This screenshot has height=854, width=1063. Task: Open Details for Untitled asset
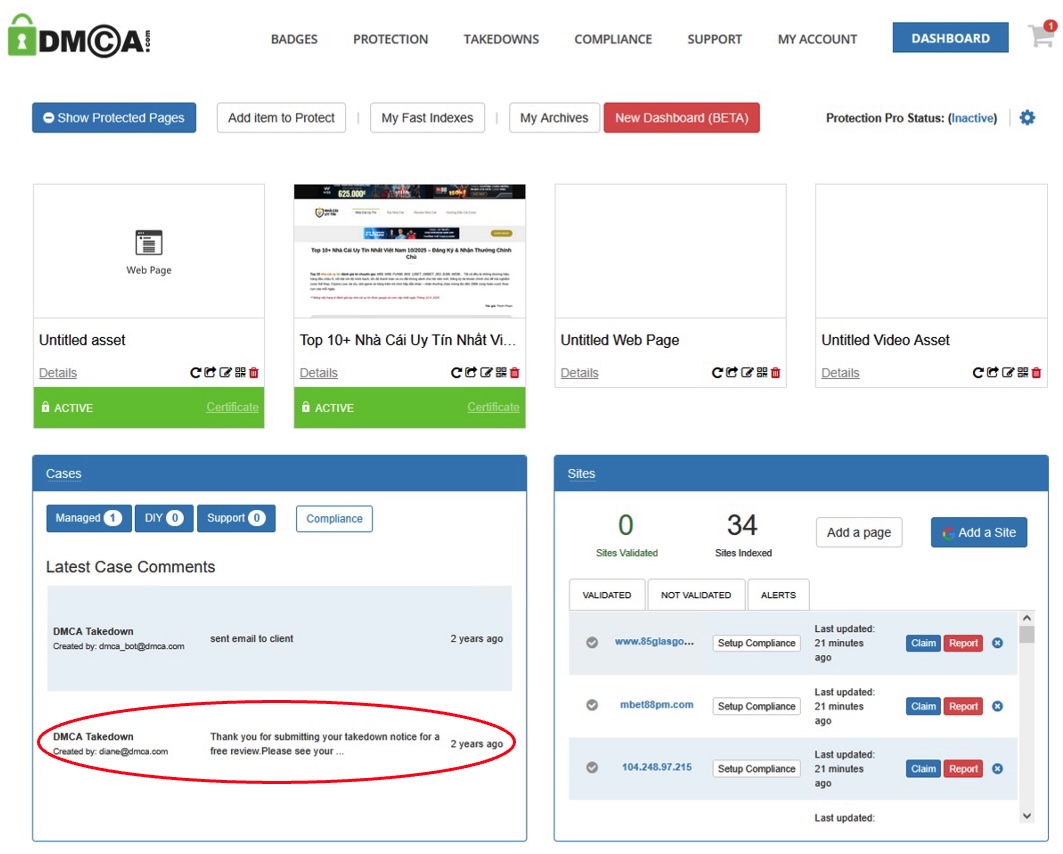tap(58, 373)
